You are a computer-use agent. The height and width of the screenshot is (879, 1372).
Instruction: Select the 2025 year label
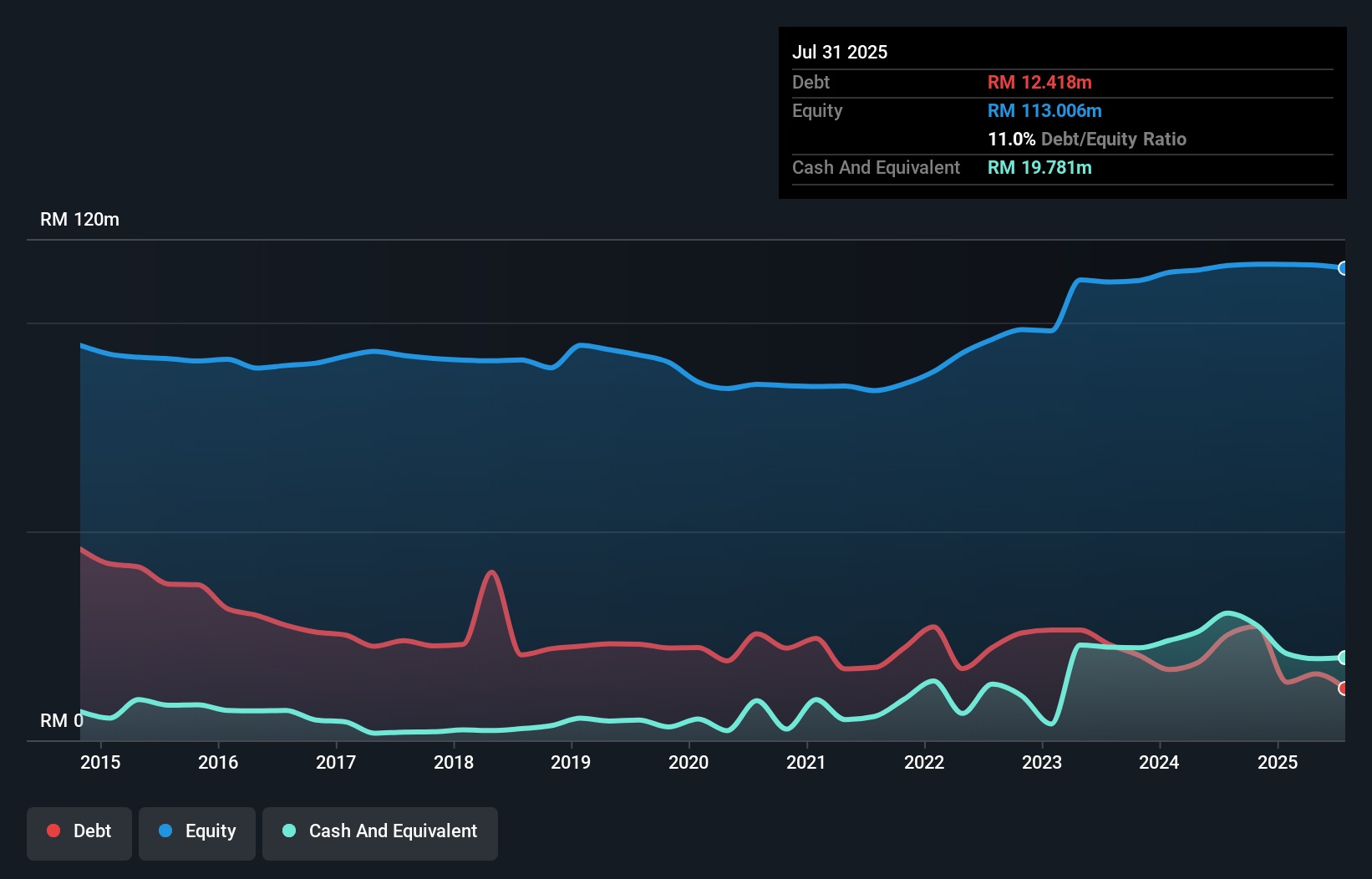point(1278,762)
